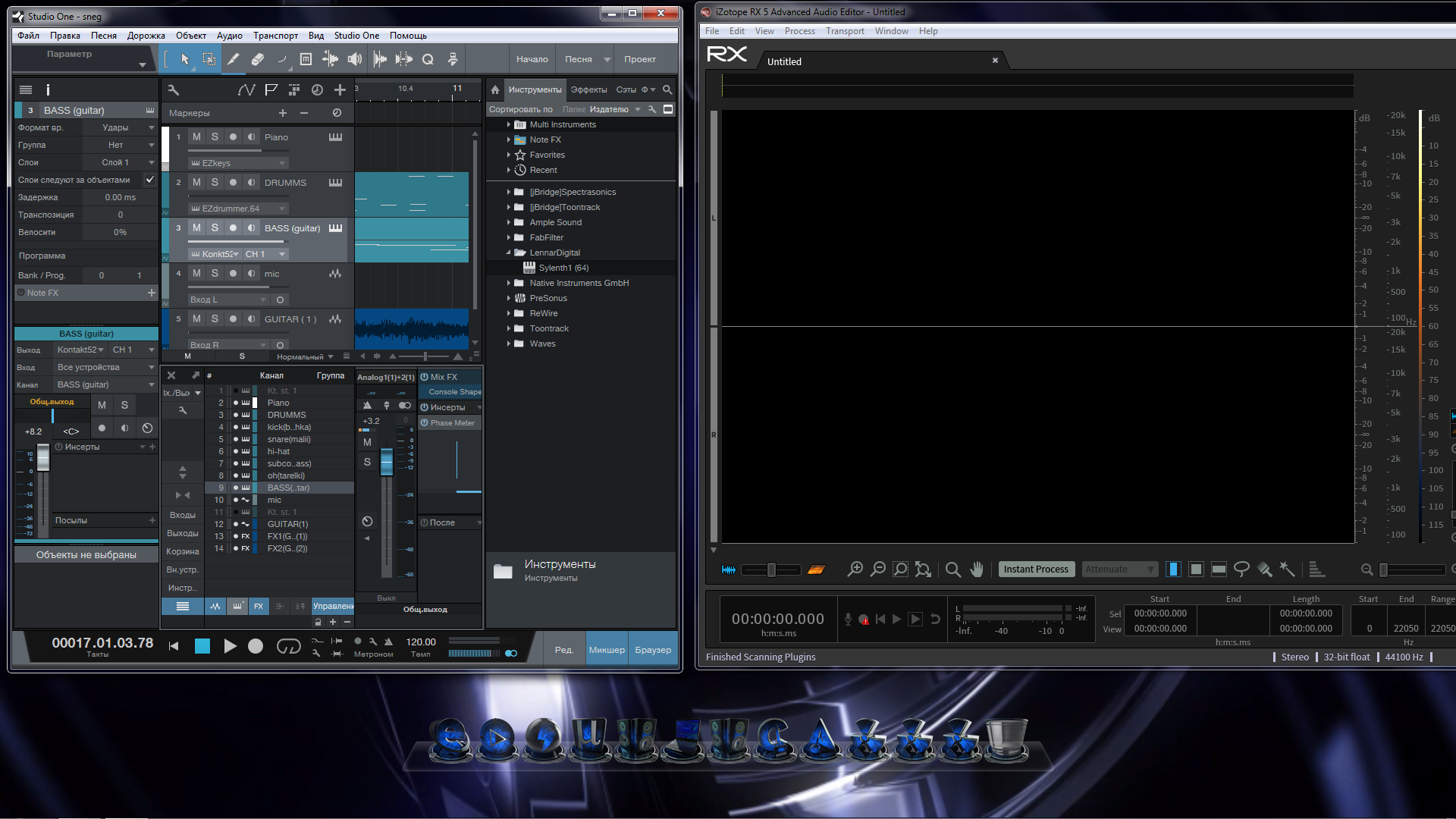Click the Zoom In icon in RX toolbar
Screen dimensions: 1456x819
click(855, 570)
